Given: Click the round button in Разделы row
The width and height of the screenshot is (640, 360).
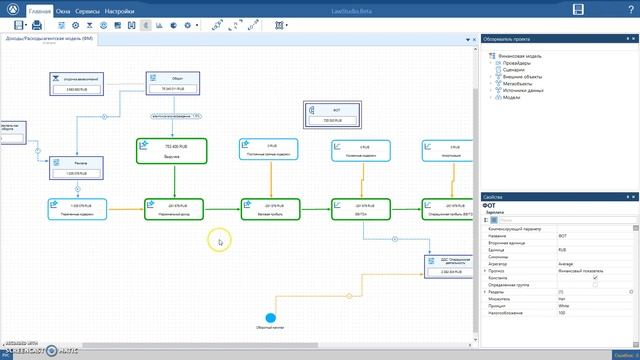Looking at the screenshot, I should click(631, 292).
